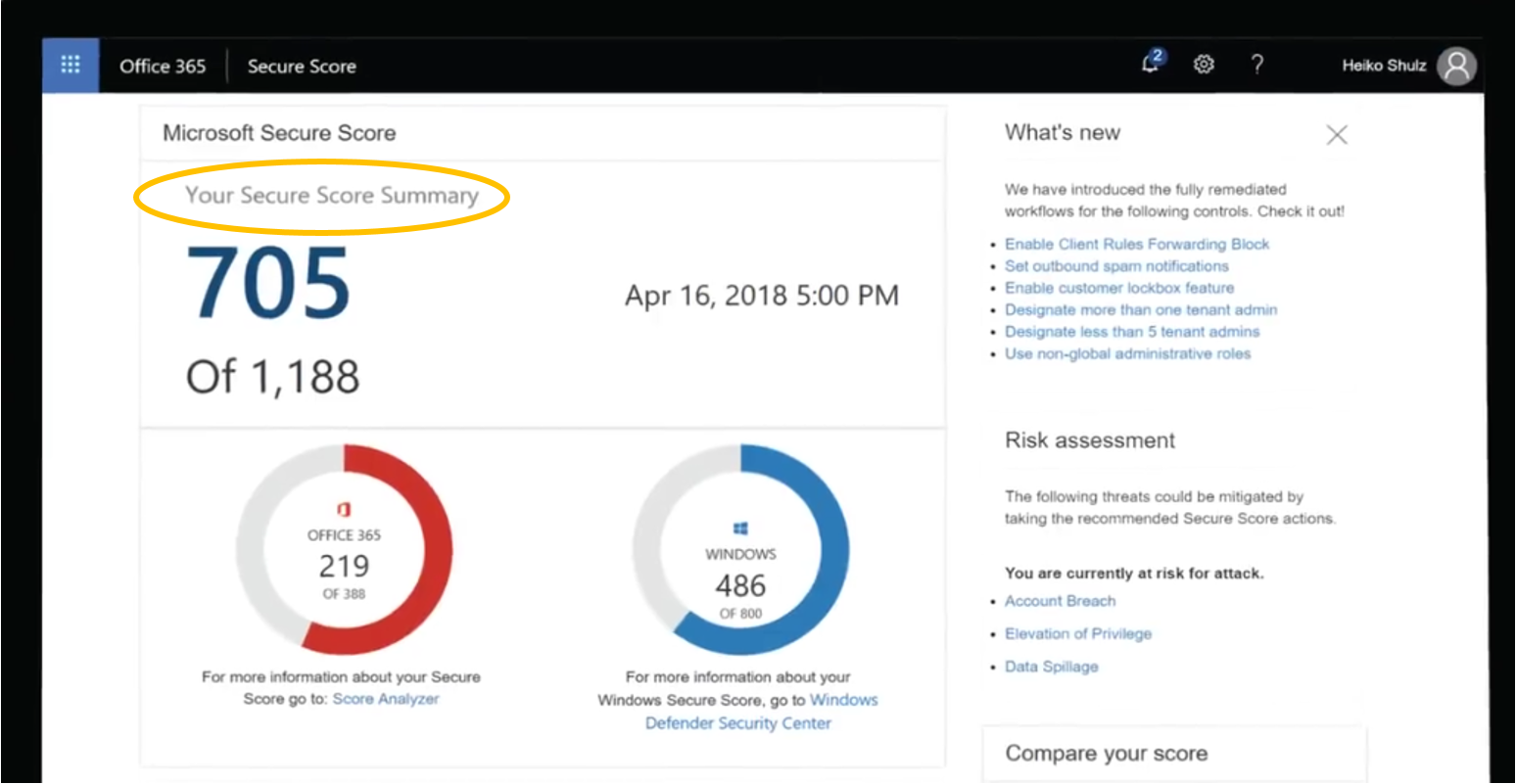The width and height of the screenshot is (1516, 784).
Task: Click the Help question mark
Action: (1257, 65)
